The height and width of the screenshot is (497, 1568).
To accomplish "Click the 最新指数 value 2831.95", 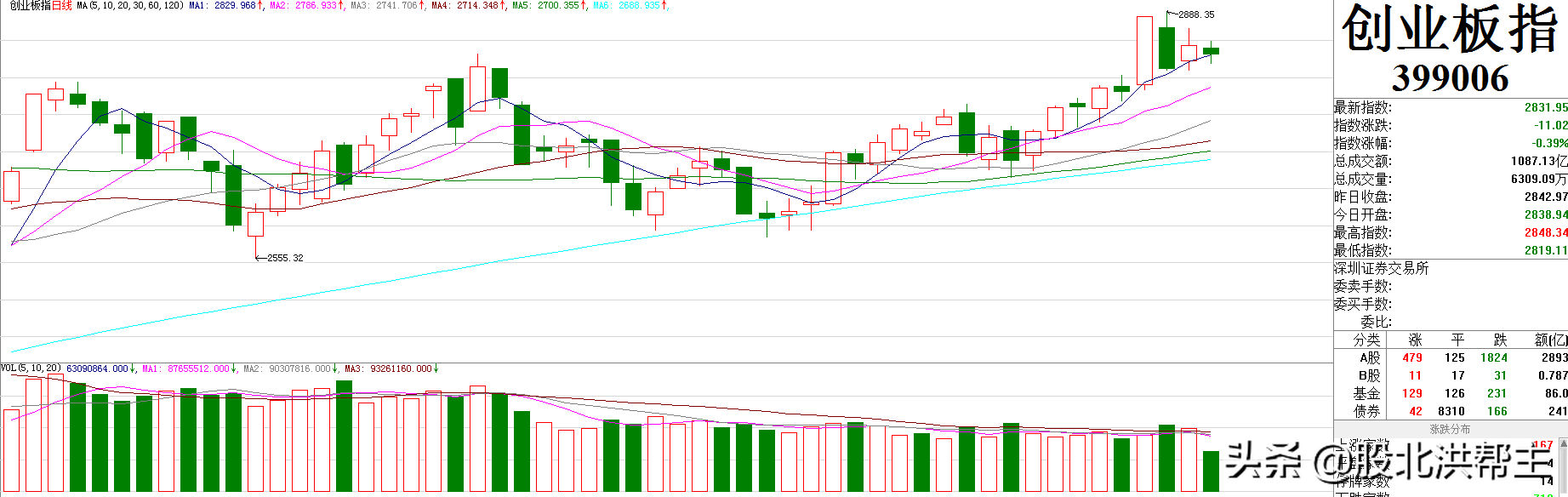I will 1545,107.
